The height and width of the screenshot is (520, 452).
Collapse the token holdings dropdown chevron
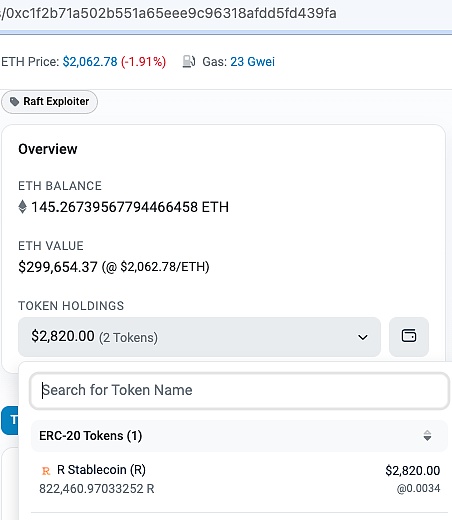[x=363, y=337]
